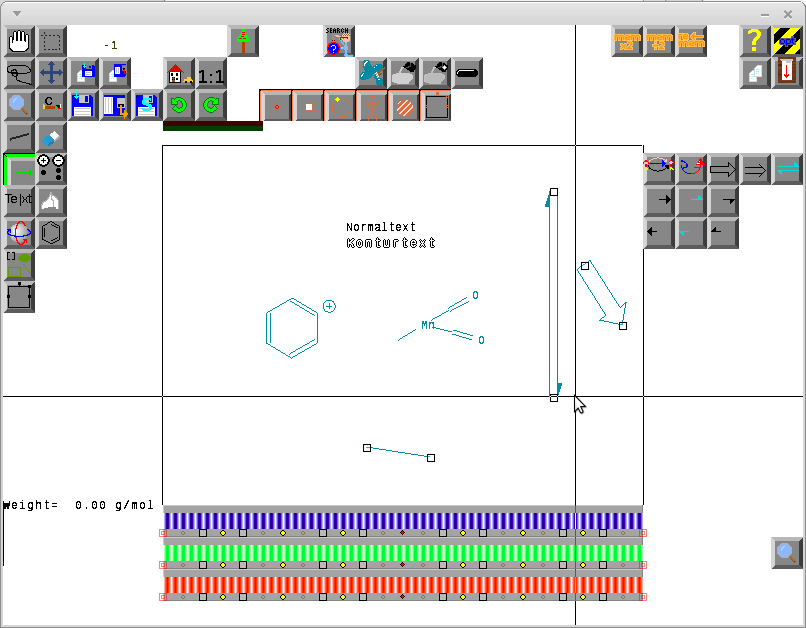Viewport: 806px width, 628px height.
Task: Click the yellow question mark help
Action: coord(755,42)
